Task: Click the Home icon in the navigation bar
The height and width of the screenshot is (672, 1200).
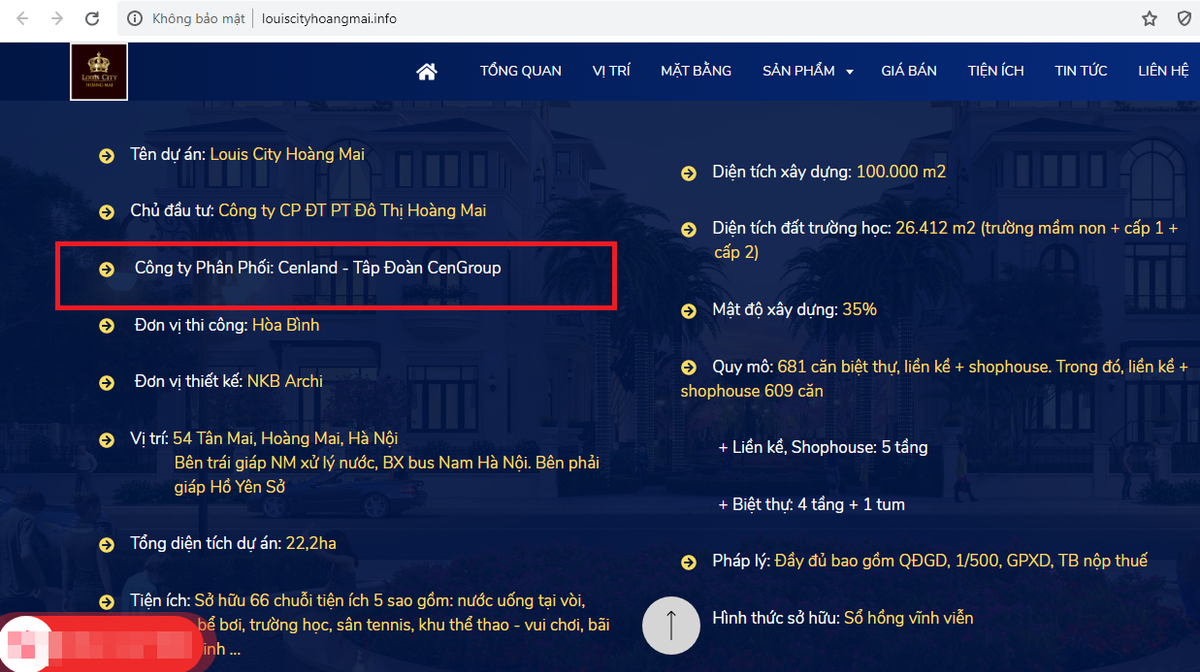Action: 427,70
